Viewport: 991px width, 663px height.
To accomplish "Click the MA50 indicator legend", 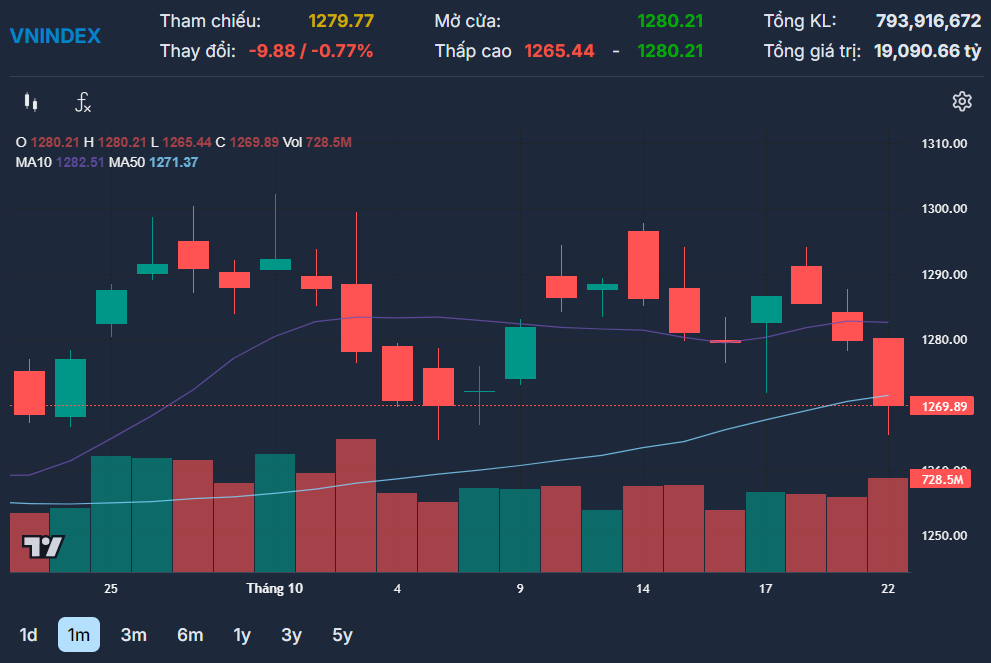I will click(154, 162).
